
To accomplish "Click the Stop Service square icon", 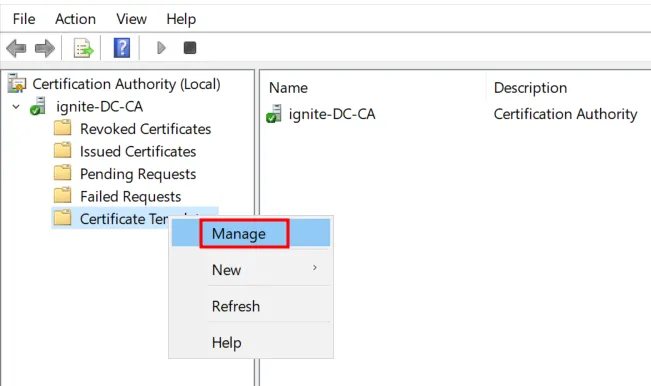I will (190, 48).
